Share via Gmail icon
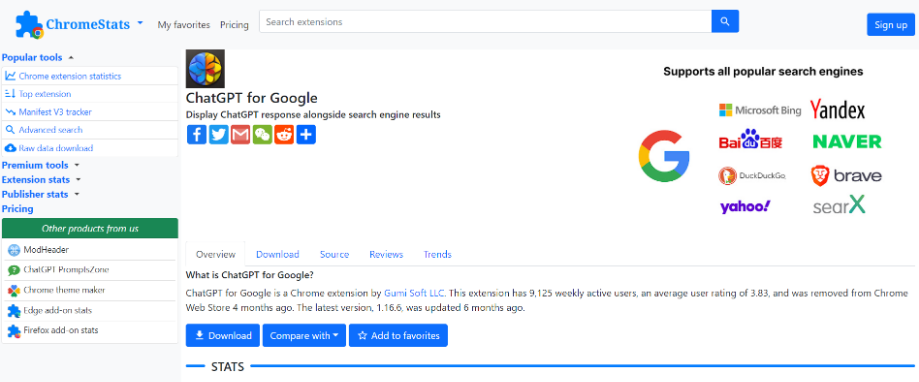Viewport: 919px width, 382px height. pyautogui.click(x=240, y=134)
